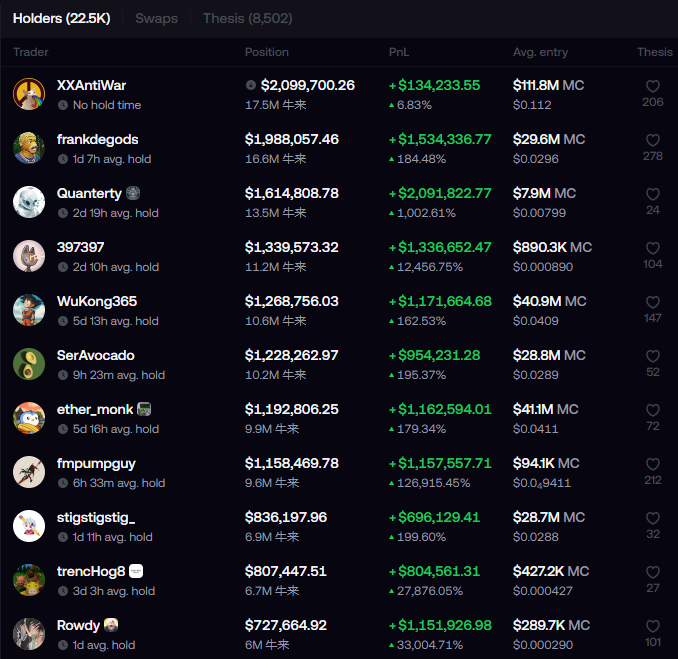The image size is (678, 659).
Task: Sort by the PnL column header
Action: pyautogui.click(x=399, y=52)
